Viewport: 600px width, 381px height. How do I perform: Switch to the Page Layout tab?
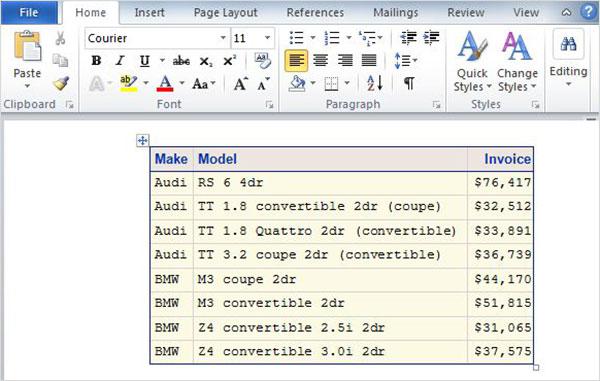225,13
